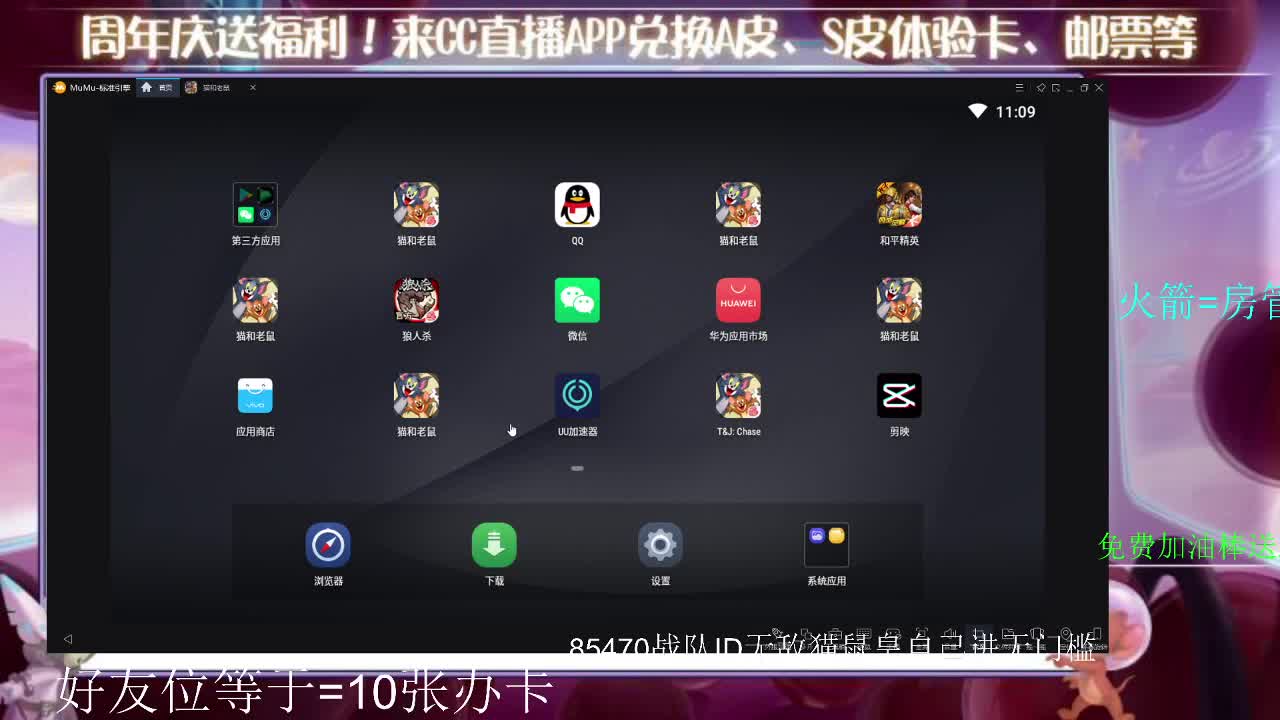Open 设置 settings gear app
This screenshot has height=720, width=1280.
click(660, 545)
